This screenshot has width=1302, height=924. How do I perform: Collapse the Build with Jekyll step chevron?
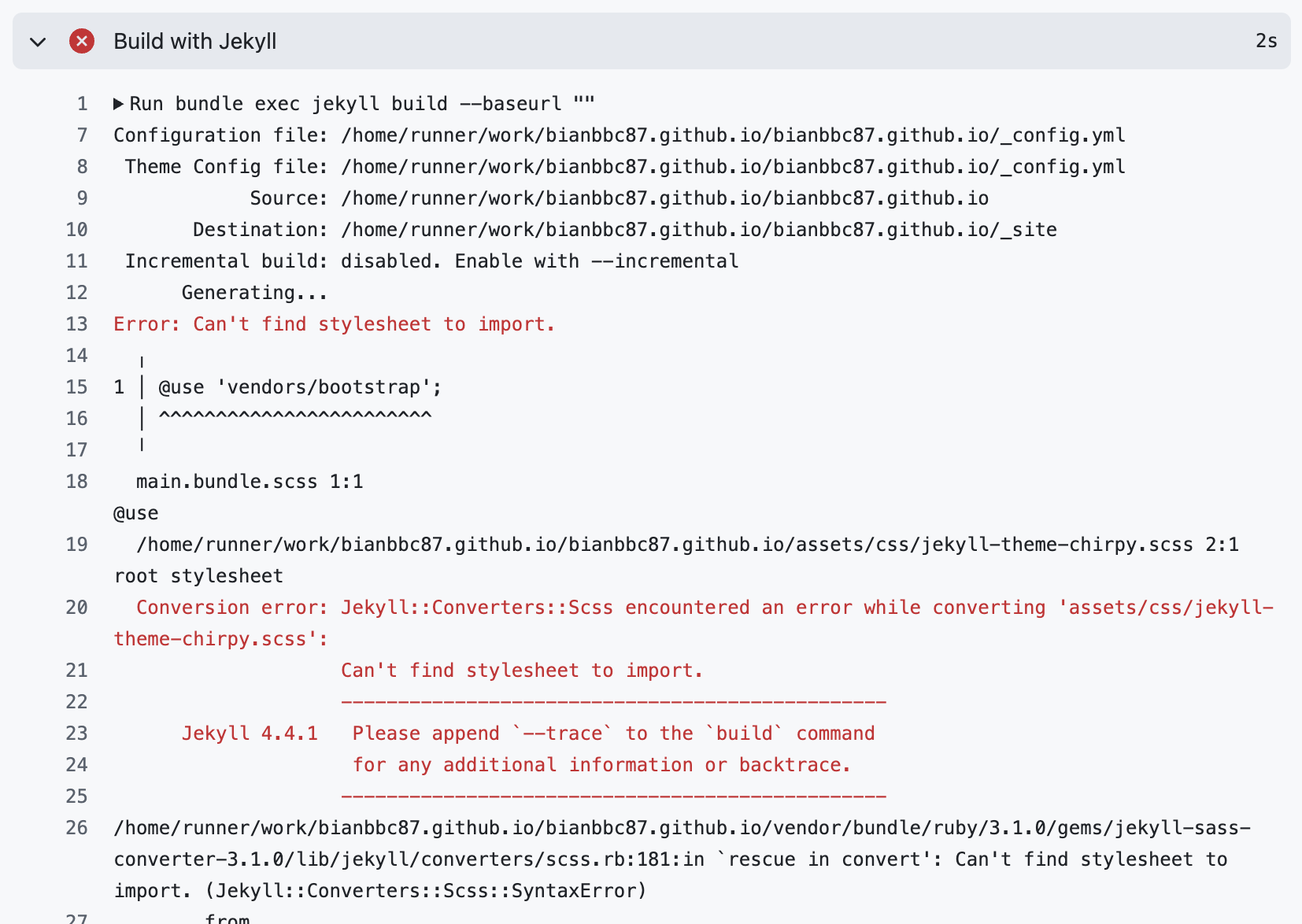click(x=38, y=42)
